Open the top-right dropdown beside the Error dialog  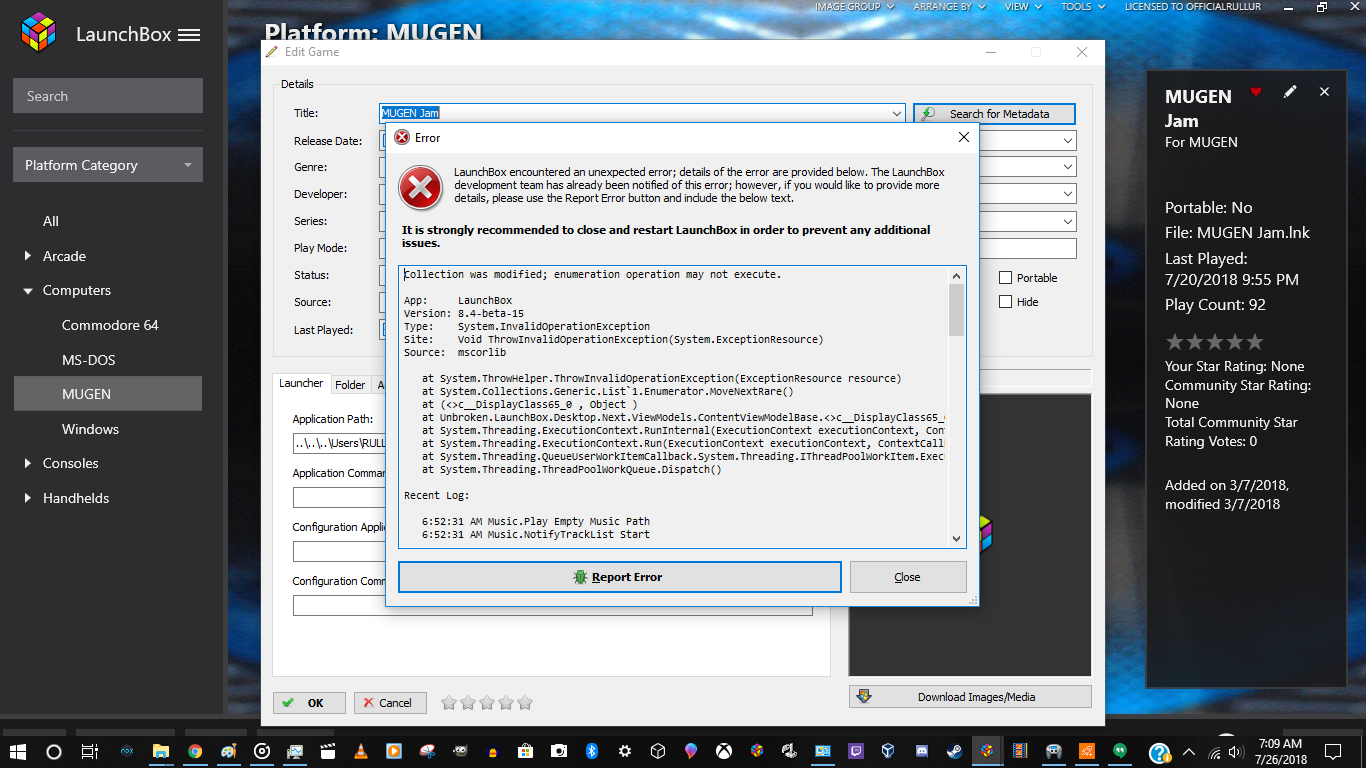click(1068, 141)
